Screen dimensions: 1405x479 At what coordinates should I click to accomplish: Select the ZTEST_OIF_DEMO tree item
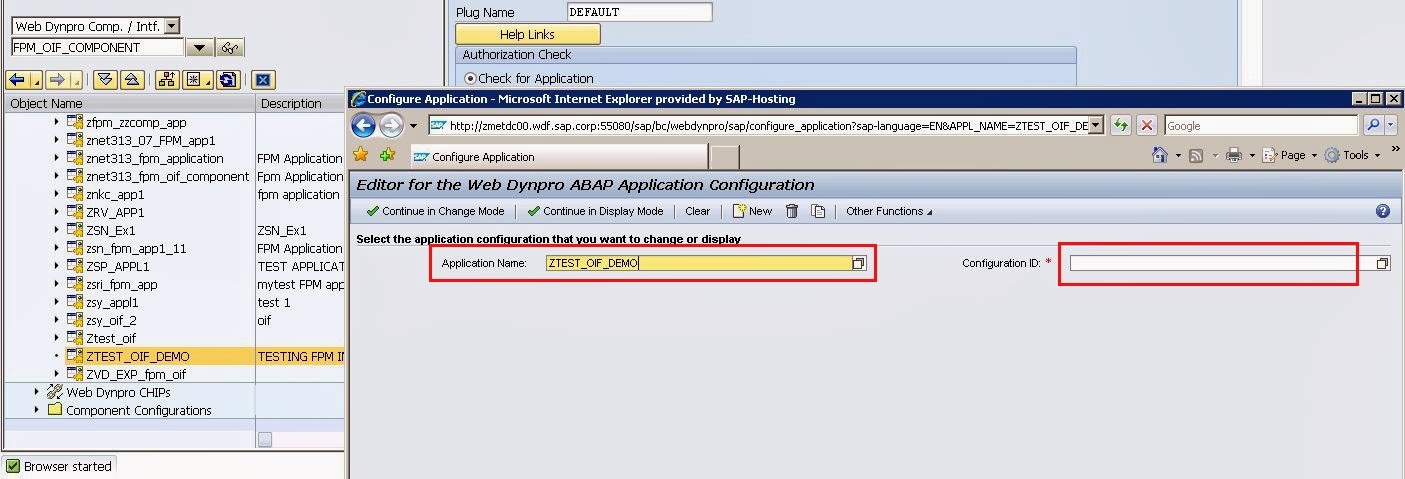click(x=137, y=356)
